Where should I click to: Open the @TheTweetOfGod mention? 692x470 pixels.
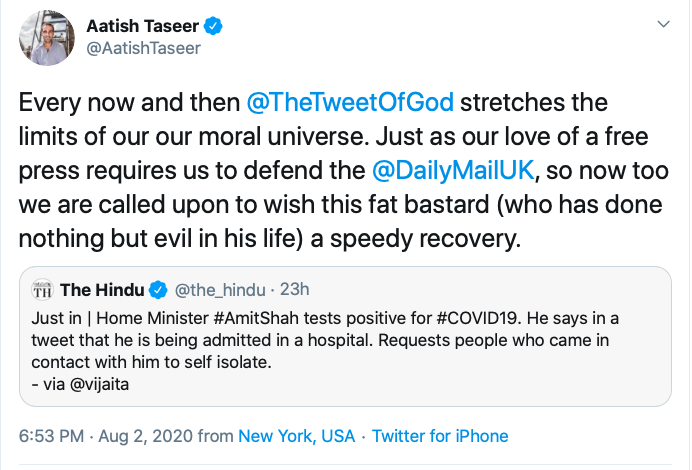pyautogui.click(x=351, y=102)
